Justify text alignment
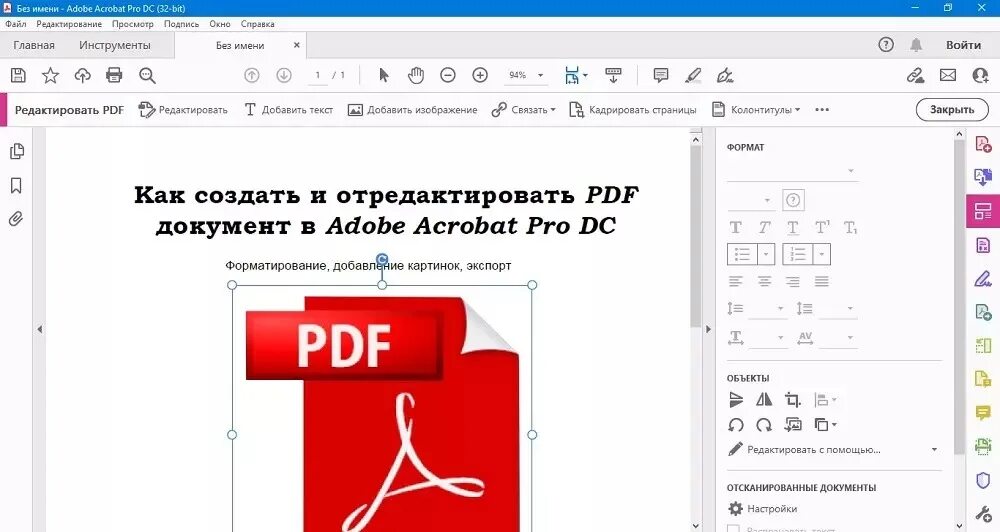 click(x=821, y=281)
